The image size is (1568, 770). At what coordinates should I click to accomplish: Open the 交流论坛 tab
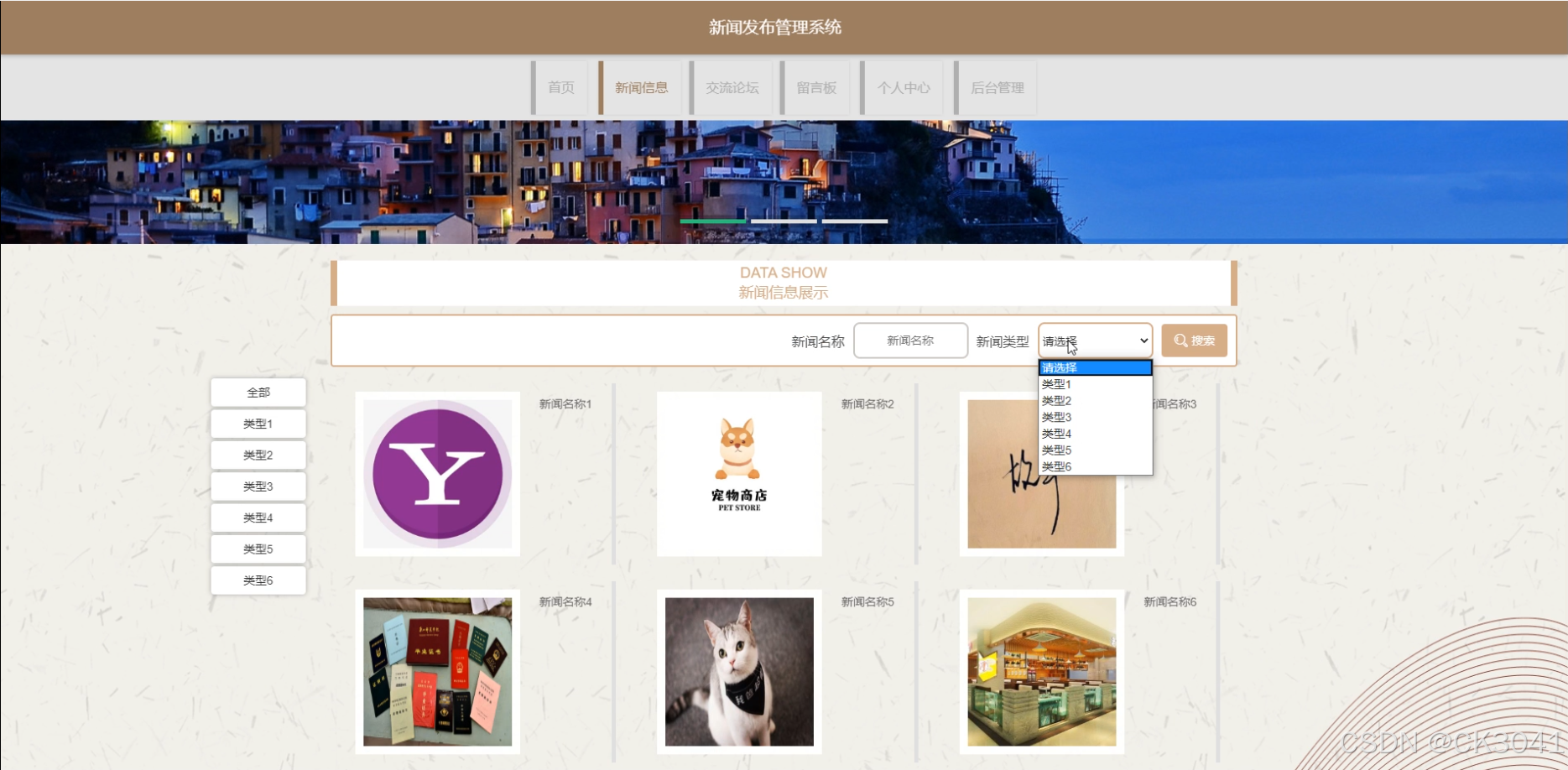pyautogui.click(x=732, y=88)
